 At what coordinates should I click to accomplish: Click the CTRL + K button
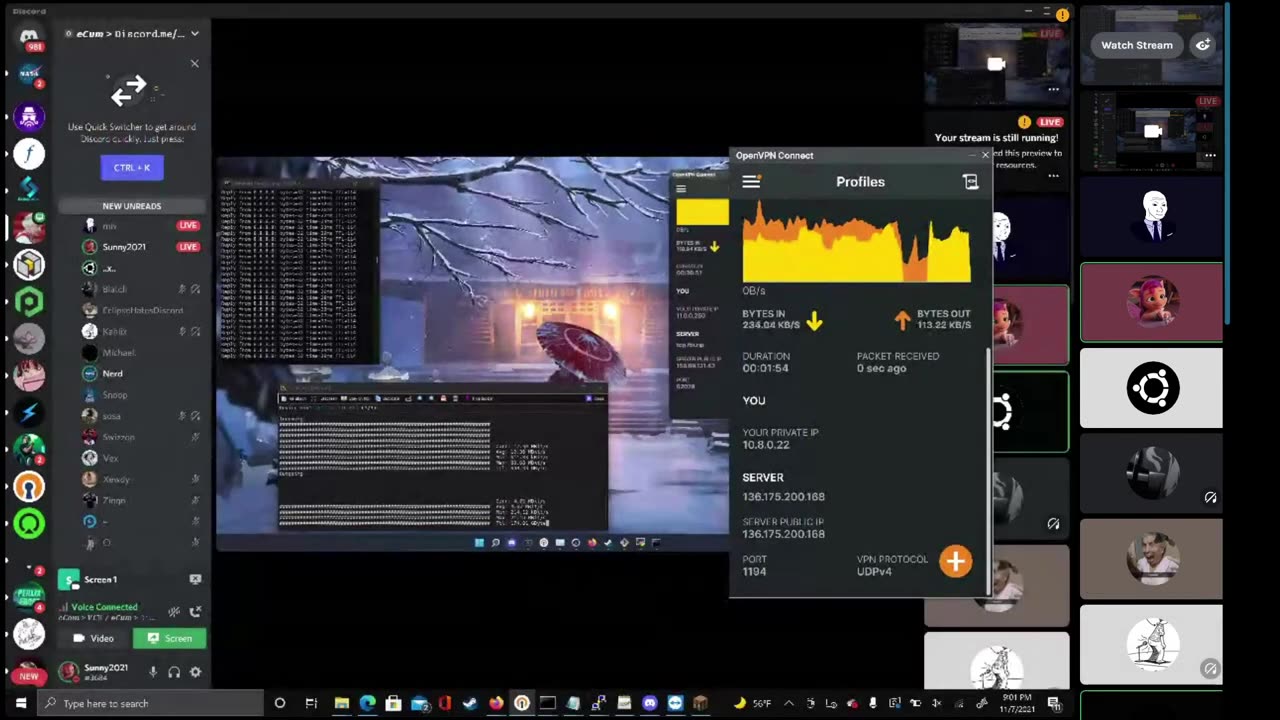click(x=132, y=167)
